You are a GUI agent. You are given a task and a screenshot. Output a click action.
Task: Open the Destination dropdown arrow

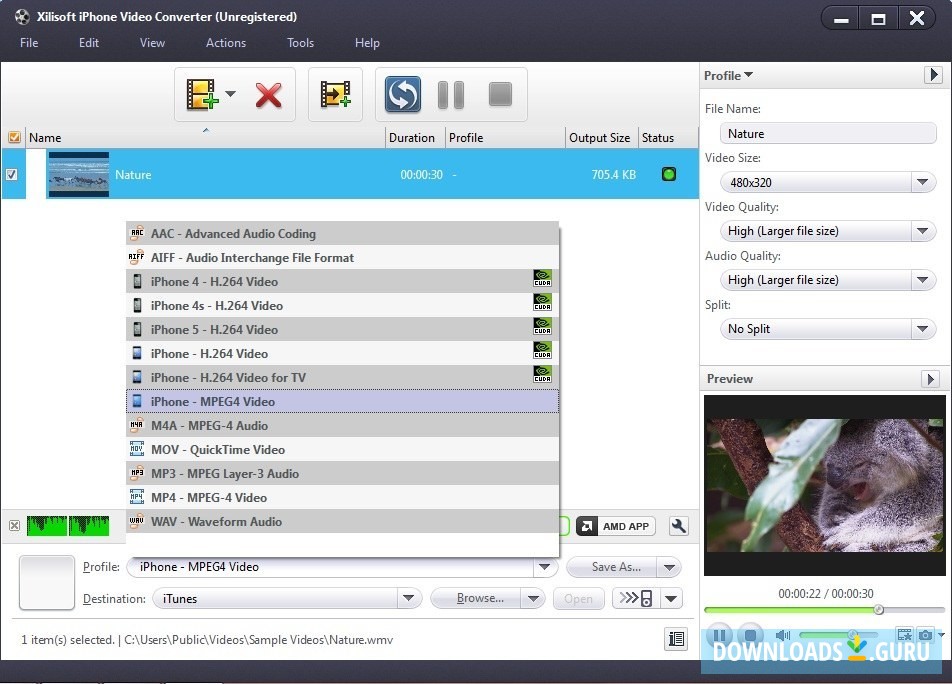407,597
